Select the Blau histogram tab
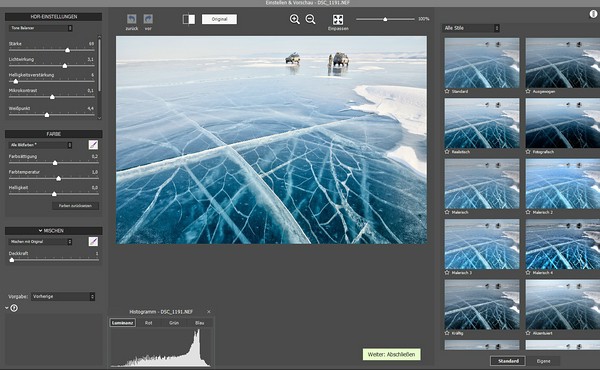Image resolution: width=600 pixels, height=370 pixels. pos(200,323)
